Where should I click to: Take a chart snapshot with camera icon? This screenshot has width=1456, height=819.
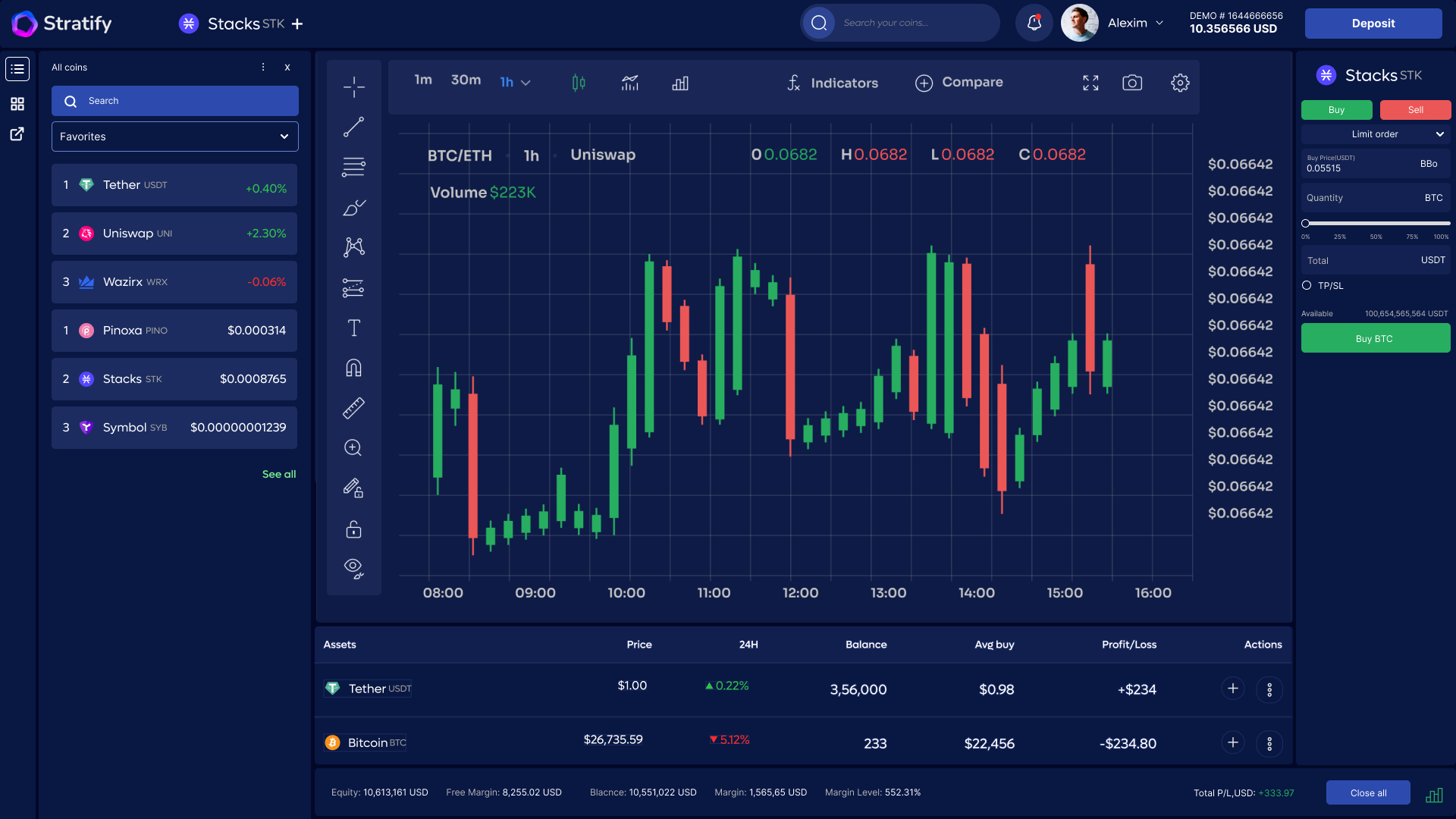click(1132, 83)
